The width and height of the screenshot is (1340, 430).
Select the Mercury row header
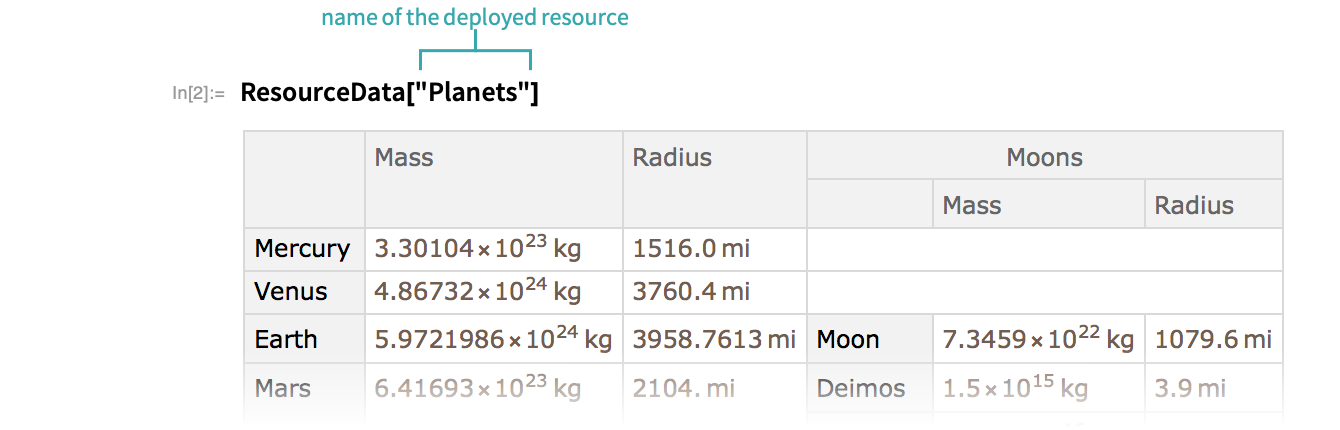302,249
